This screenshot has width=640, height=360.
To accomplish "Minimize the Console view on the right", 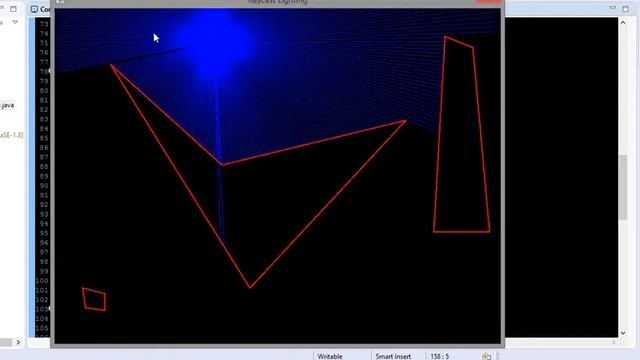I will pos(612,7).
